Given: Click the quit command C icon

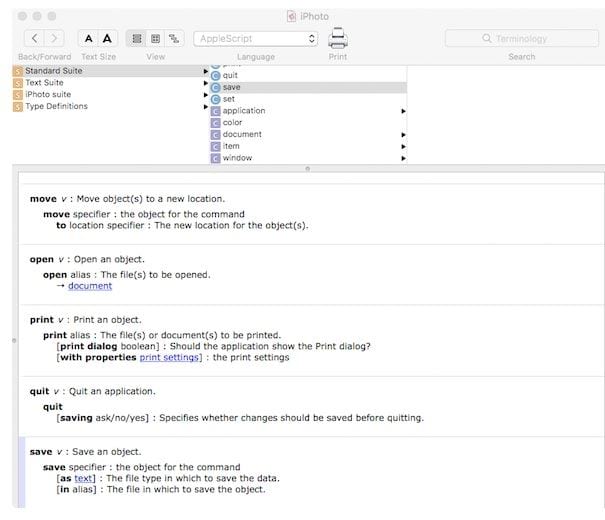Looking at the screenshot, I should pyautogui.click(x=216, y=76).
